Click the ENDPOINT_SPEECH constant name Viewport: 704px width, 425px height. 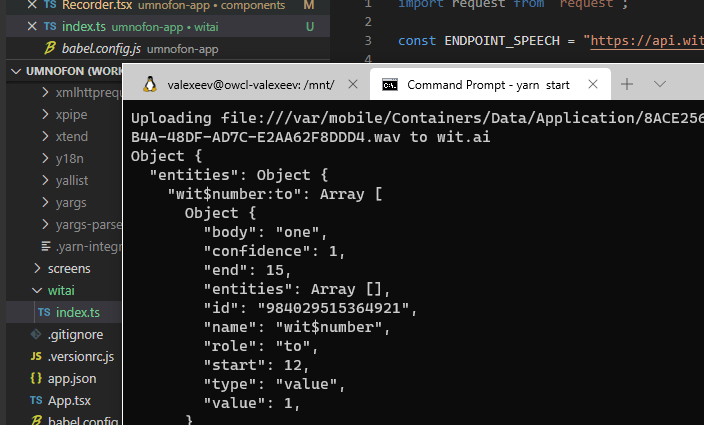tap(502, 41)
